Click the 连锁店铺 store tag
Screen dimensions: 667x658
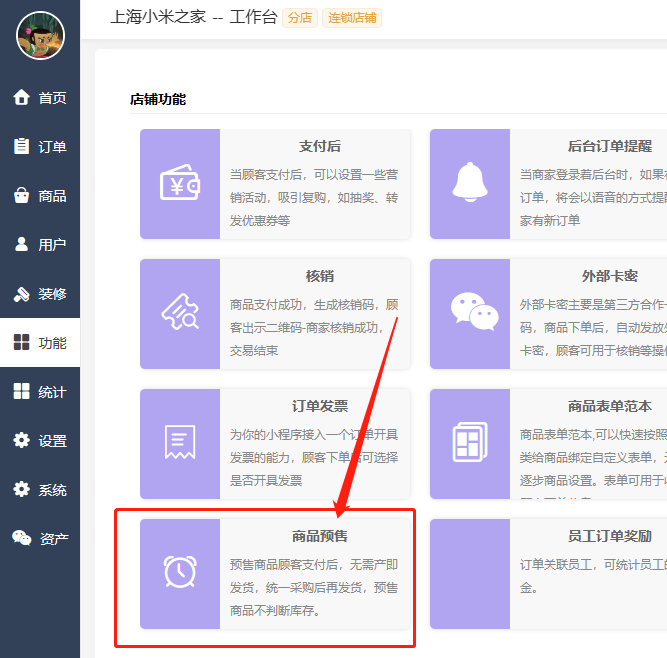351,18
